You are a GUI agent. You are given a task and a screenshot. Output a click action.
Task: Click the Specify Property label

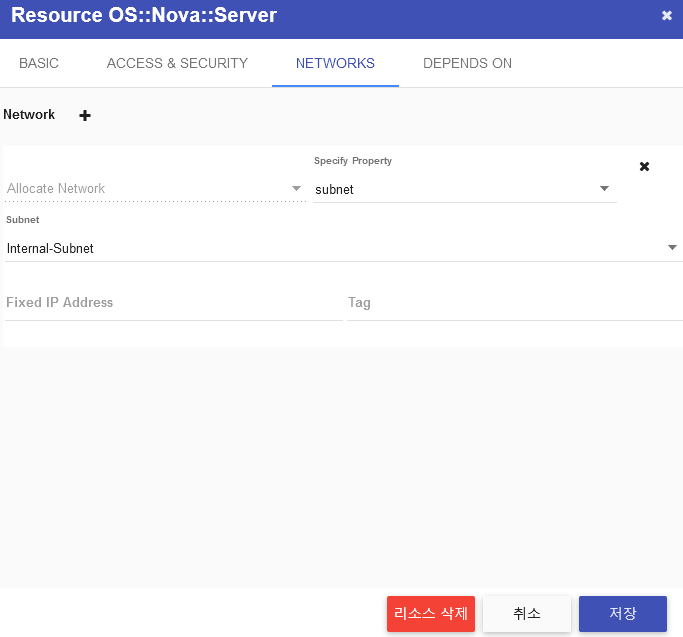click(353, 161)
